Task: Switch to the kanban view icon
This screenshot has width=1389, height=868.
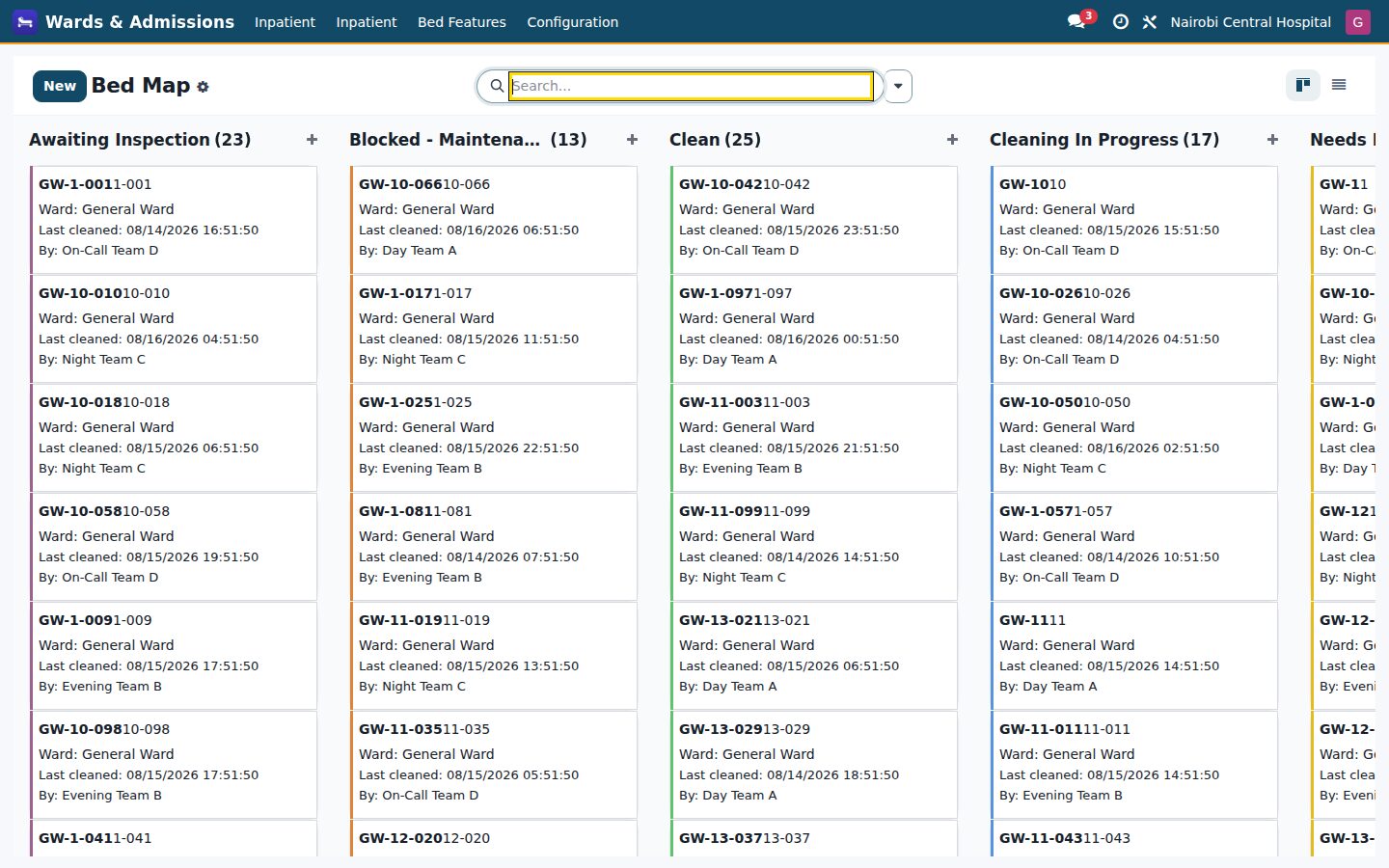Action: (1303, 85)
